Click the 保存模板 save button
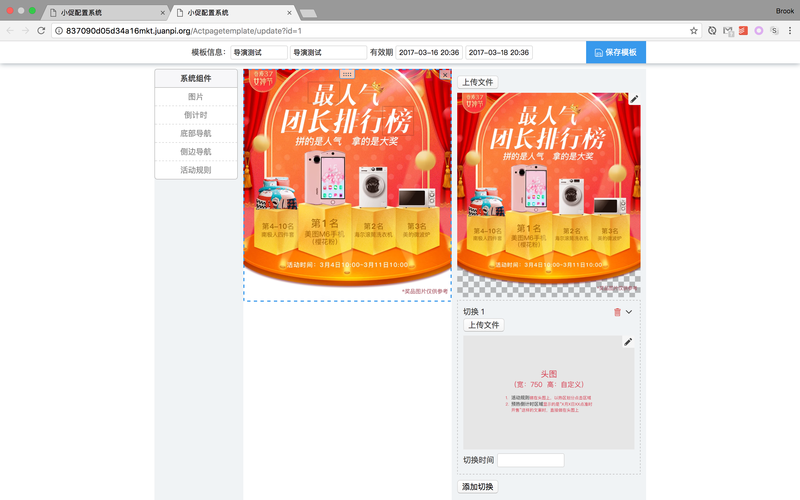Screen dimensions: 800x500 pyautogui.click(x=616, y=52)
